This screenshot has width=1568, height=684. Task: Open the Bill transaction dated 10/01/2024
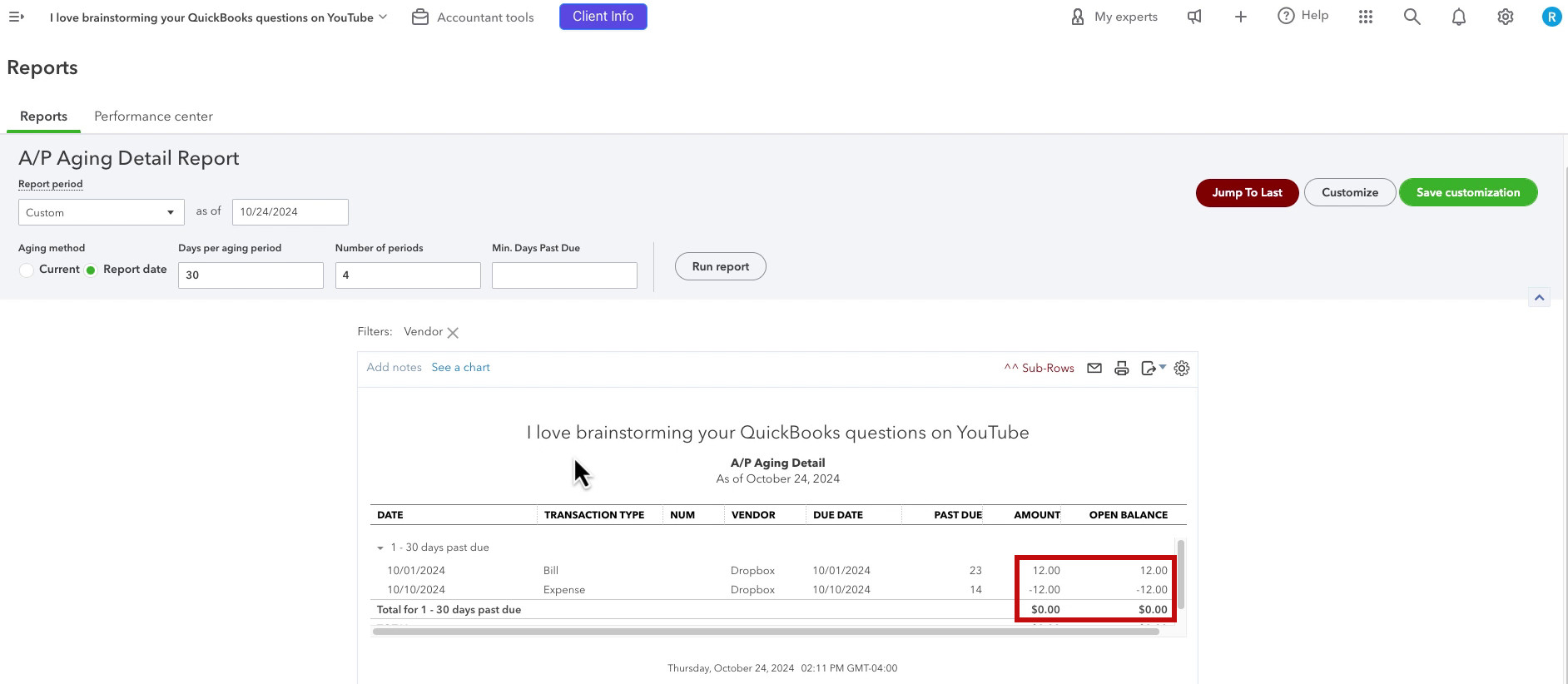coord(551,571)
